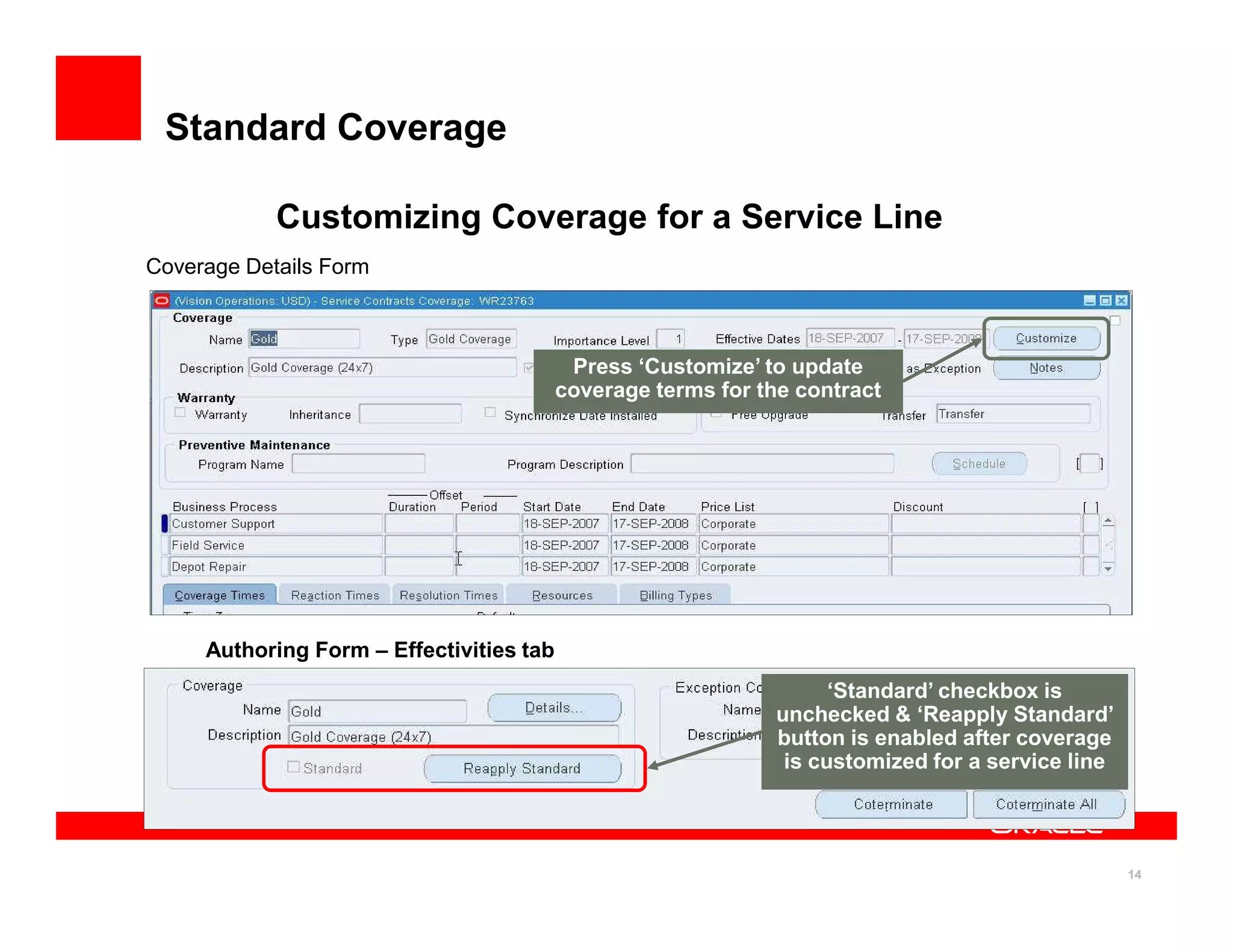The image size is (1233, 952).
Task: Open the Billing Types tab
Action: tap(676, 595)
